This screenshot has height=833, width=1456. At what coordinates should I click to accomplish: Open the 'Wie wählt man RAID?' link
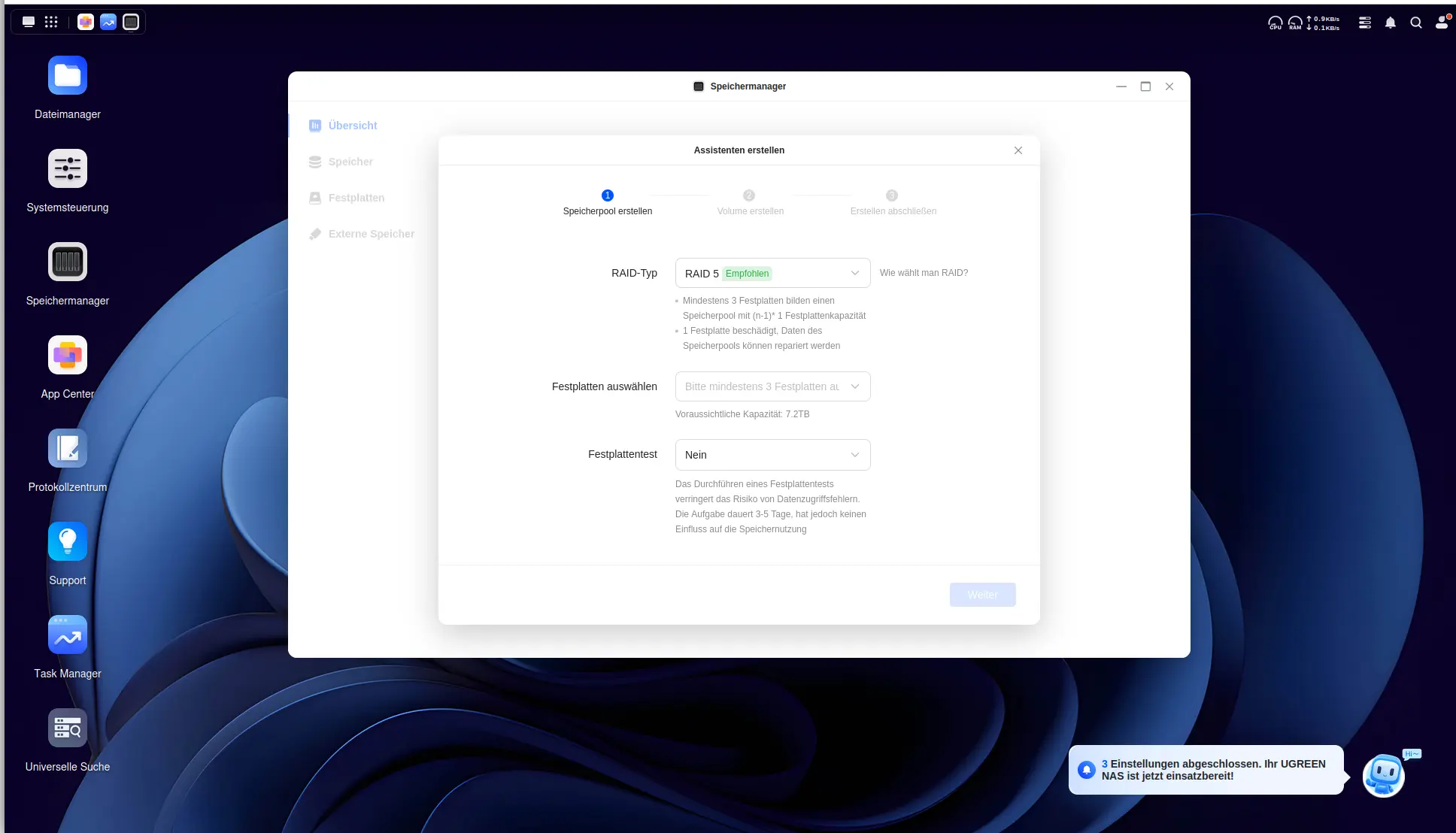click(924, 273)
